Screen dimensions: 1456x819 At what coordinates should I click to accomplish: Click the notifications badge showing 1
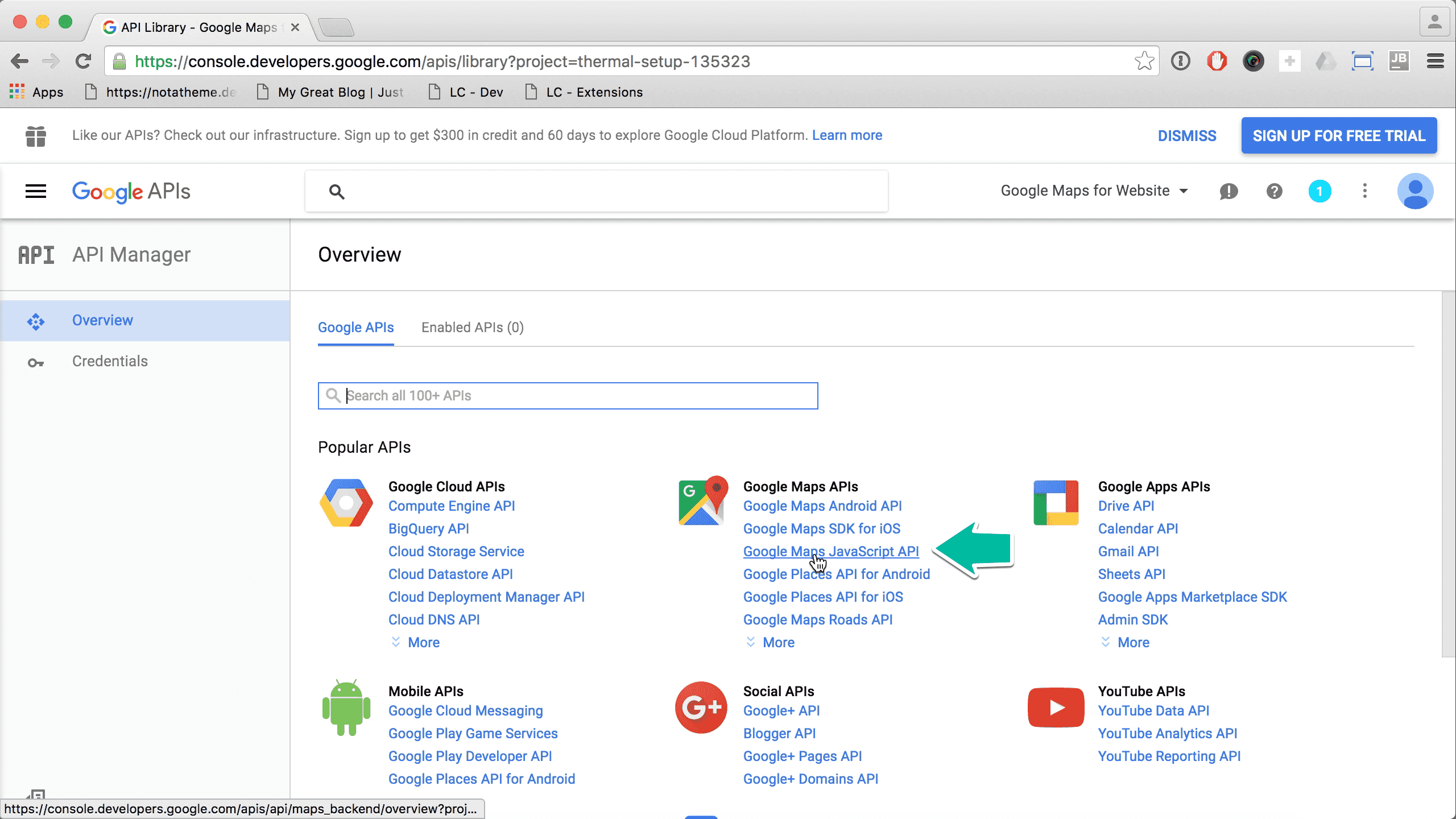coord(1320,191)
